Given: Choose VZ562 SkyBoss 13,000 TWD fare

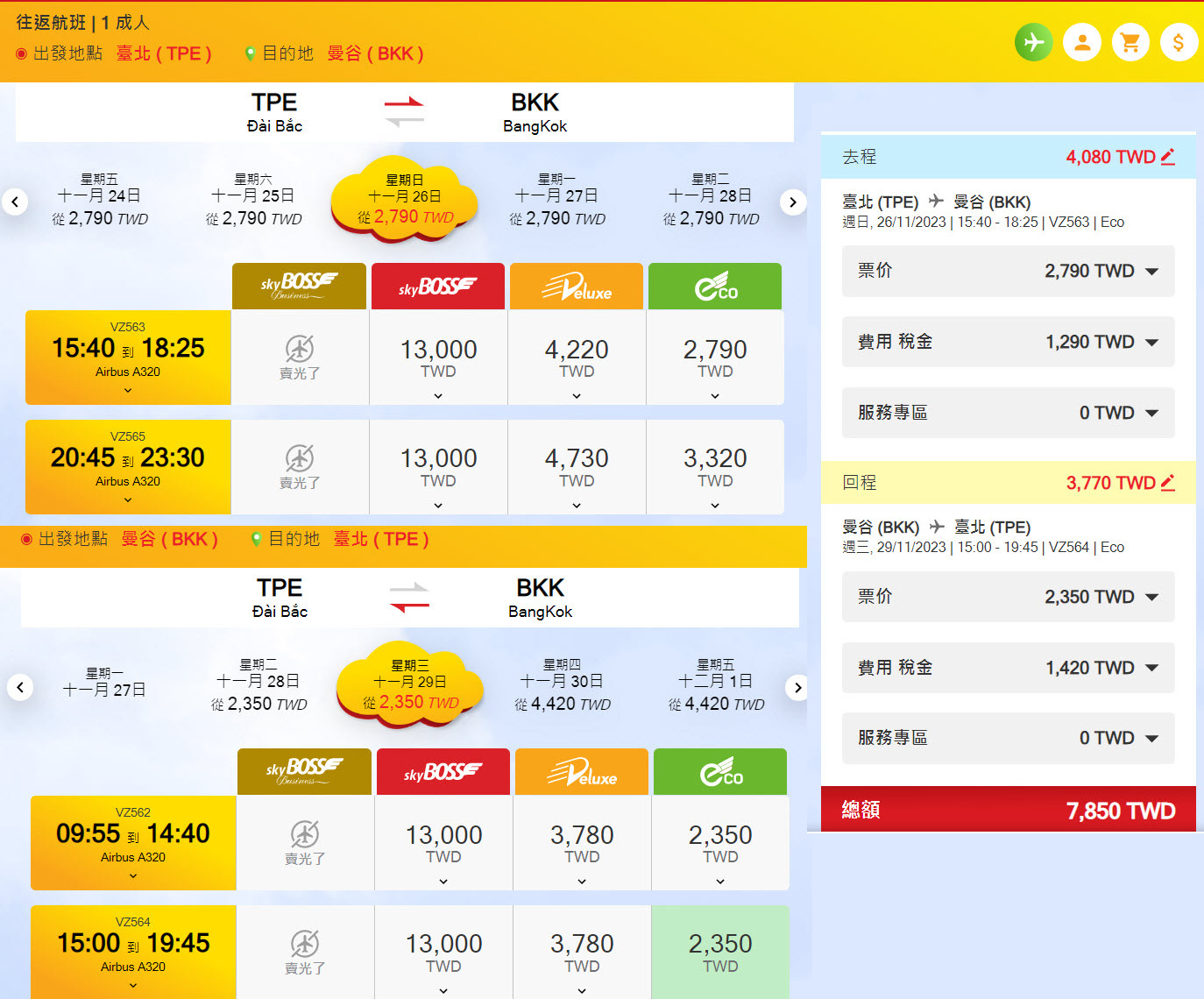Looking at the screenshot, I should tap(443, 843).
